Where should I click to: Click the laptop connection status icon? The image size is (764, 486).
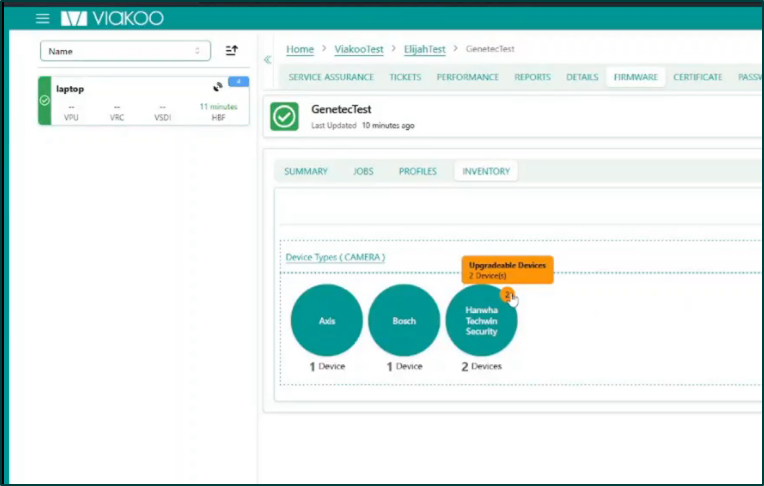(x=218, y=87)
